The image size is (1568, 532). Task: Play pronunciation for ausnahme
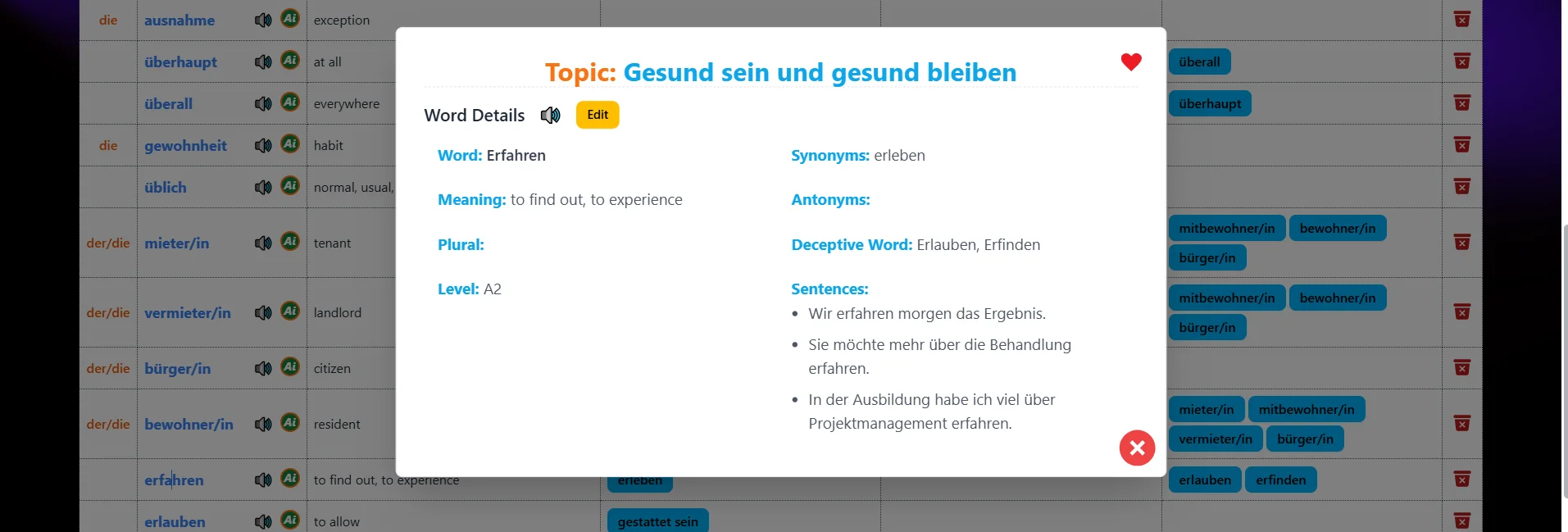tap(262, 20)
